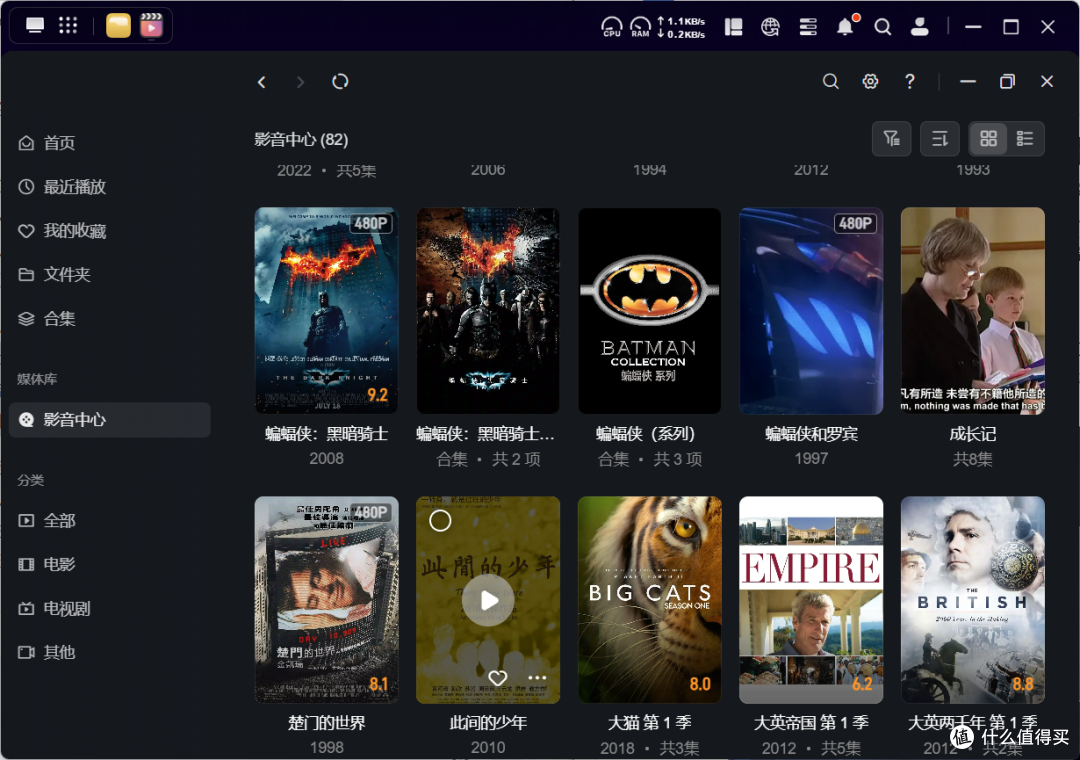Go back with the left arrow
This screenshot has height=760, width=1080.
(x=262, y=82)
